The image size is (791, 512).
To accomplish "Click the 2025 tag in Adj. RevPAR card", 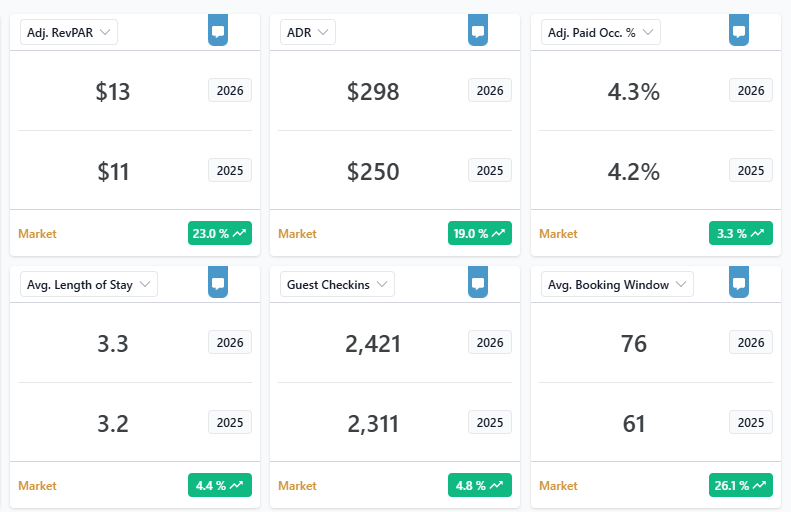I will click(x=230, y=170).
